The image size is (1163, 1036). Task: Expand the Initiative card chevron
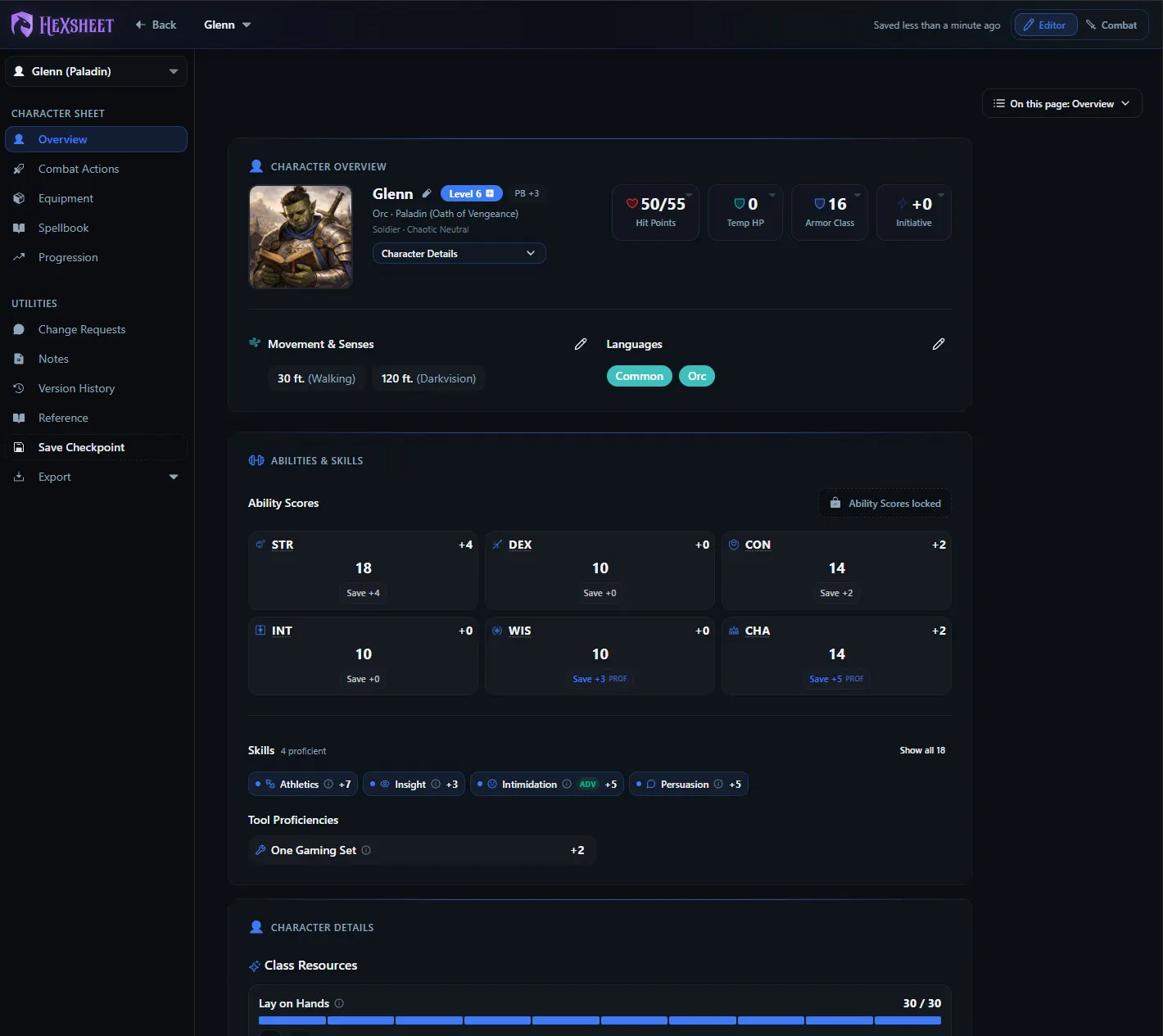(941, 195)
